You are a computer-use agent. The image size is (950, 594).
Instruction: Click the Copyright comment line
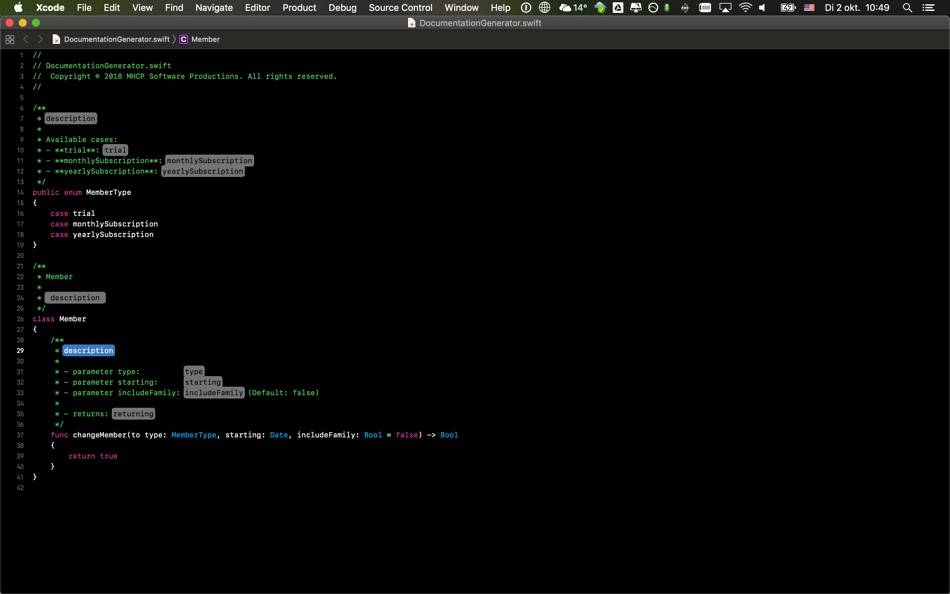click(x=185, y=76)
